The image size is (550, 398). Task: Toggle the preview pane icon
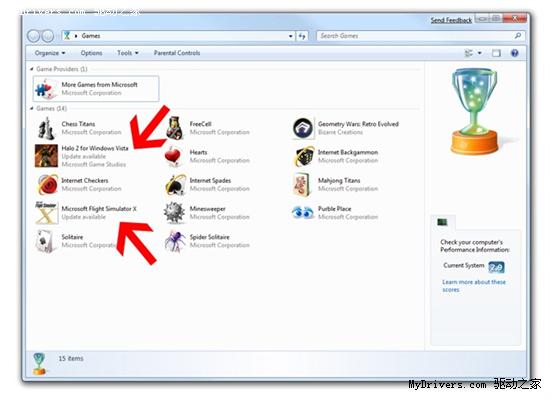point(496,53)
